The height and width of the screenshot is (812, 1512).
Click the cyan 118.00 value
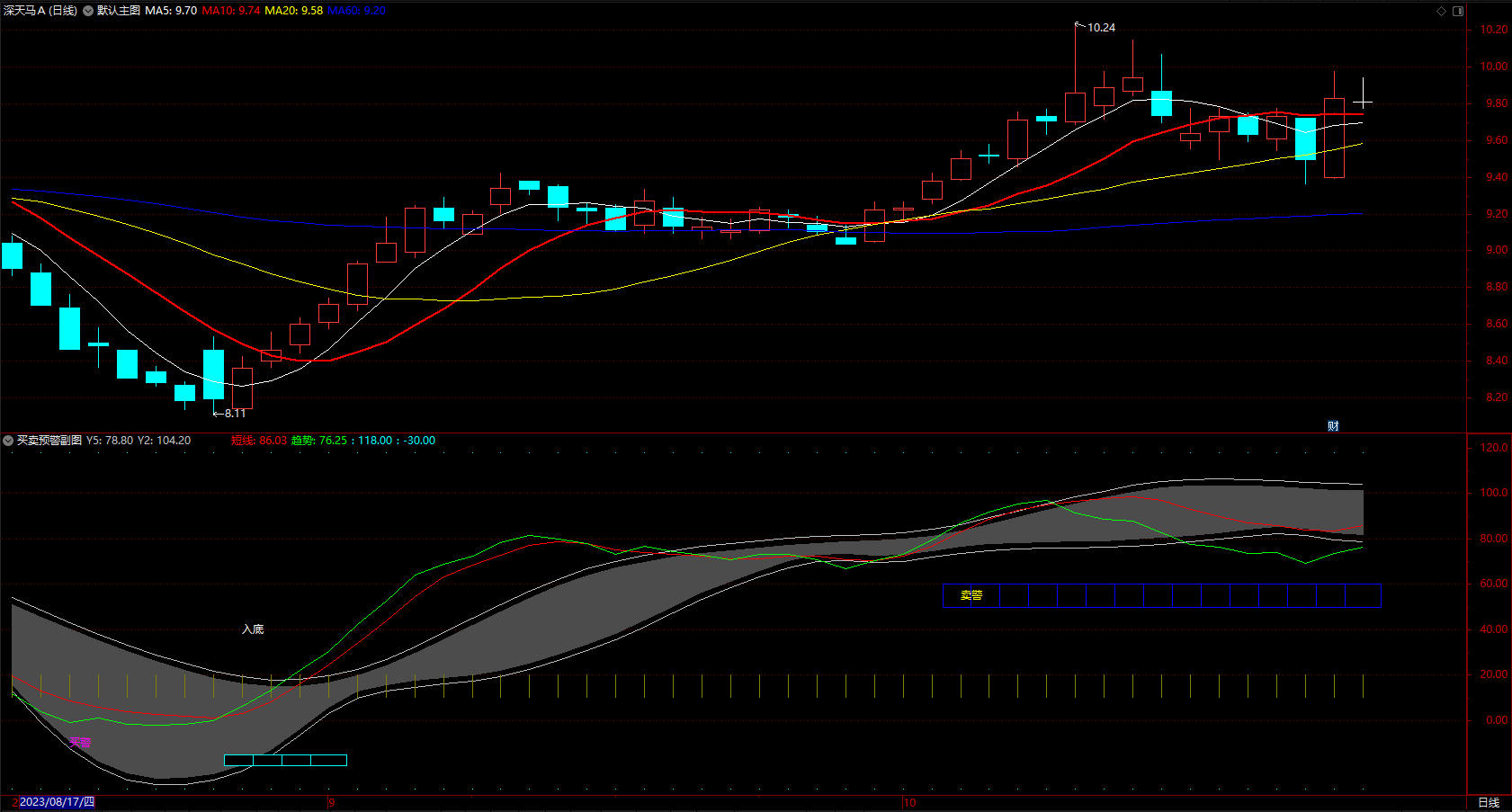[x=375, y=441]
